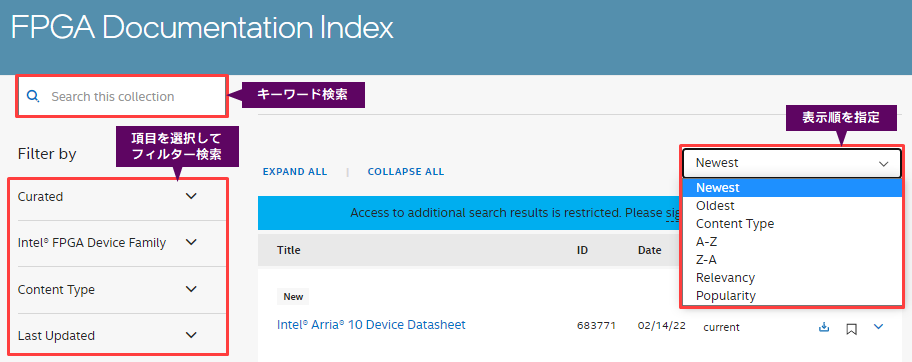Expand the Content Type filter
Screen dimensions: 912x362
(x=191, y=289)
